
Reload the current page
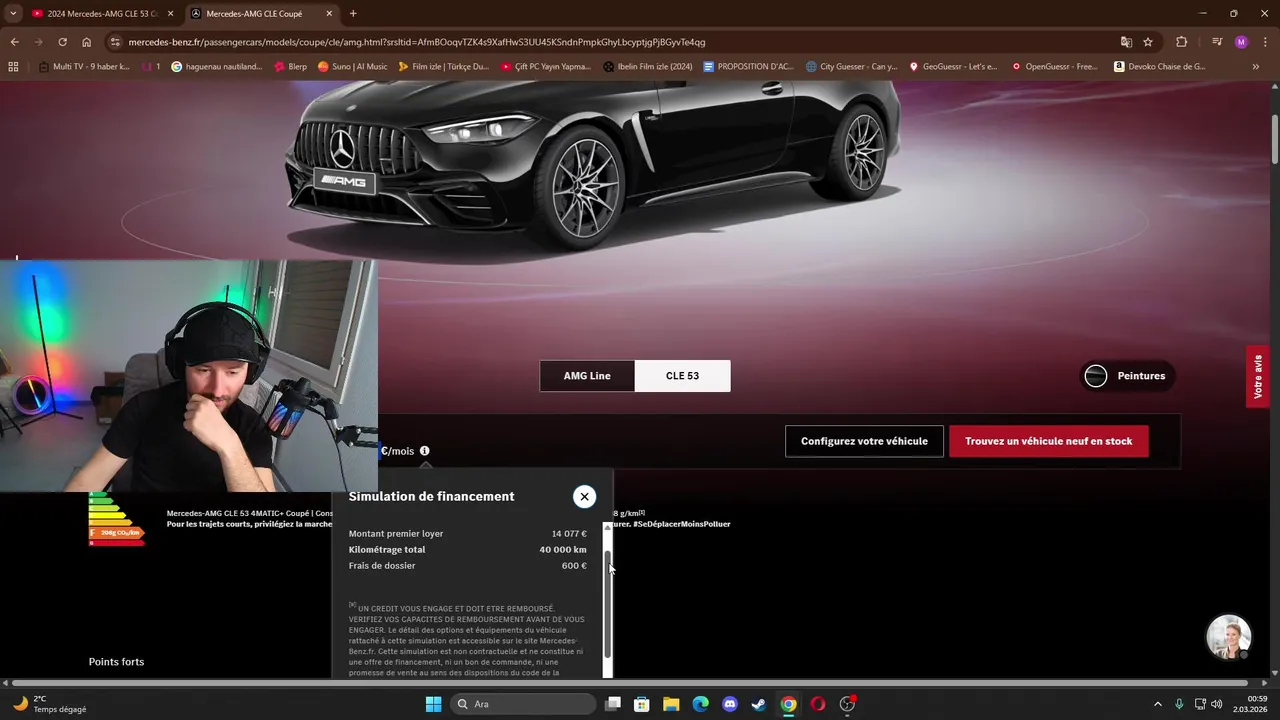(62, 42)
